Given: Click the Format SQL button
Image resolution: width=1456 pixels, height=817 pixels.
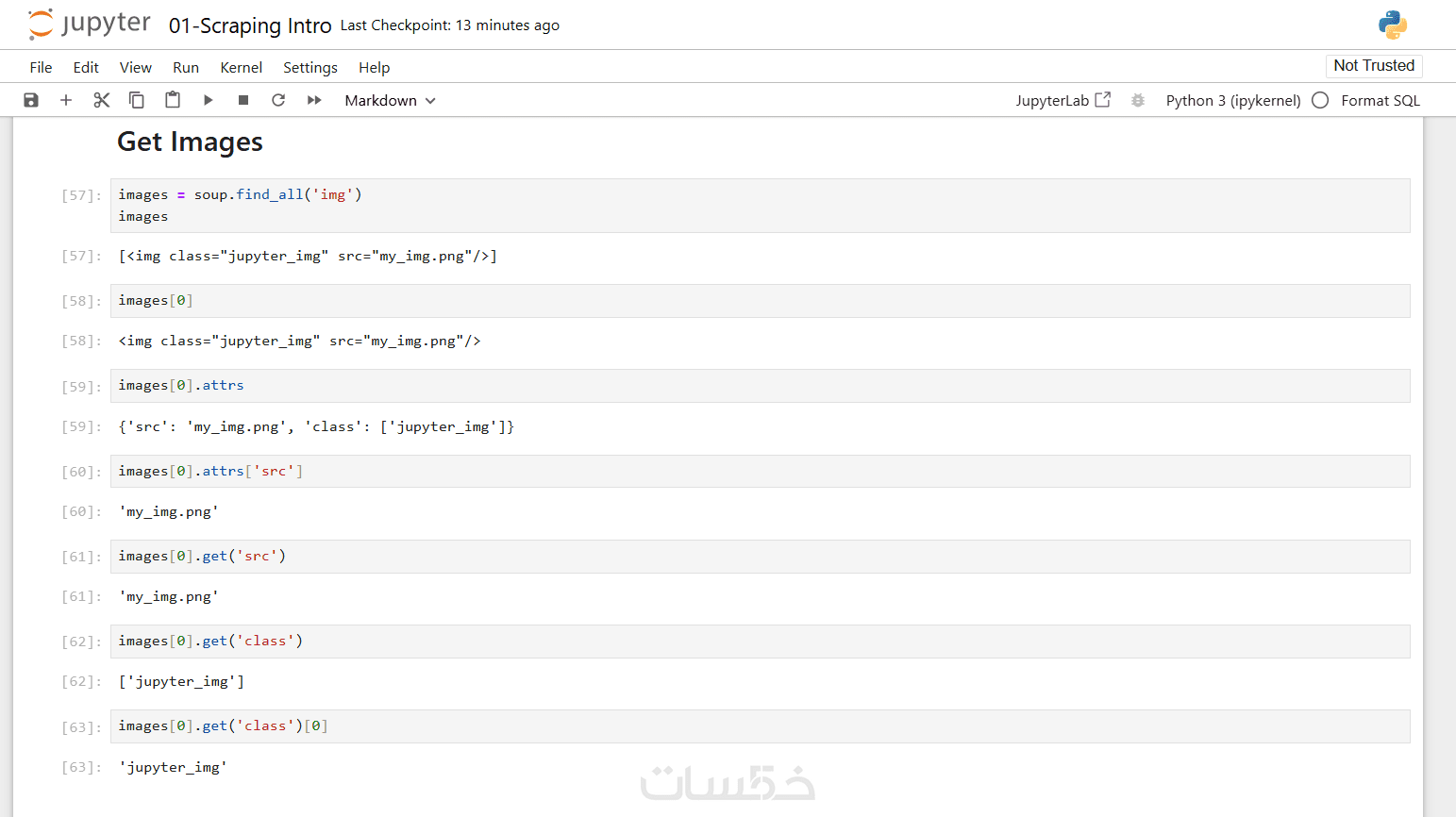Looking at the screenshot, I should point(1380,100).
